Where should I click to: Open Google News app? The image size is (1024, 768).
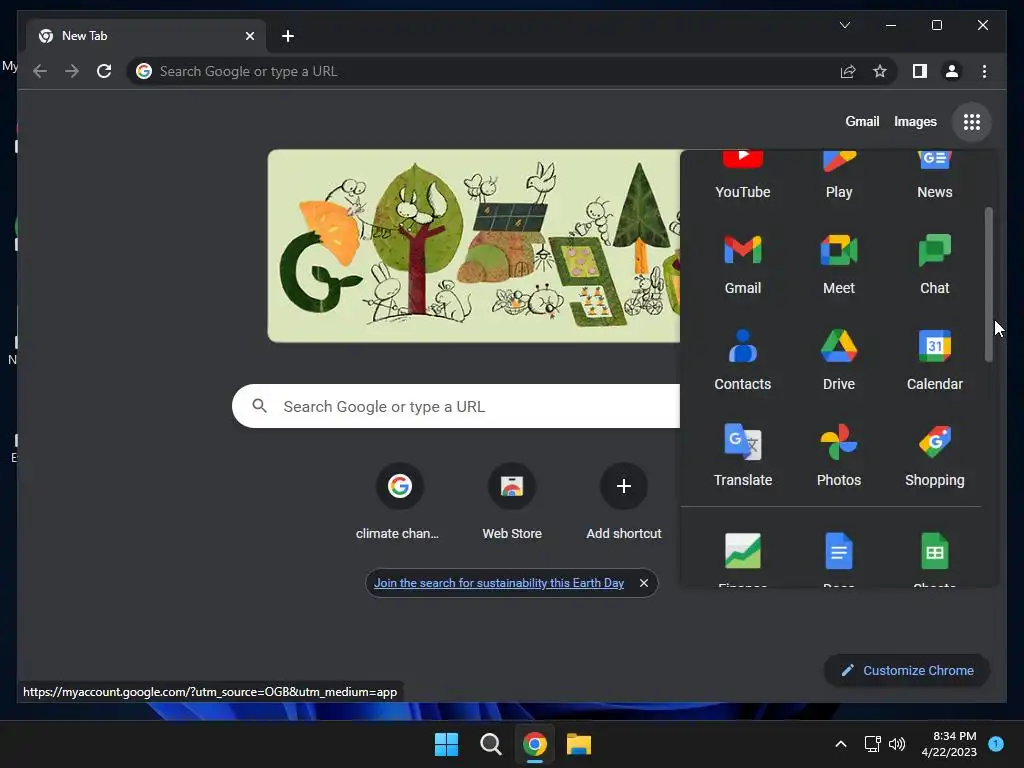click(x=935, y=175)
